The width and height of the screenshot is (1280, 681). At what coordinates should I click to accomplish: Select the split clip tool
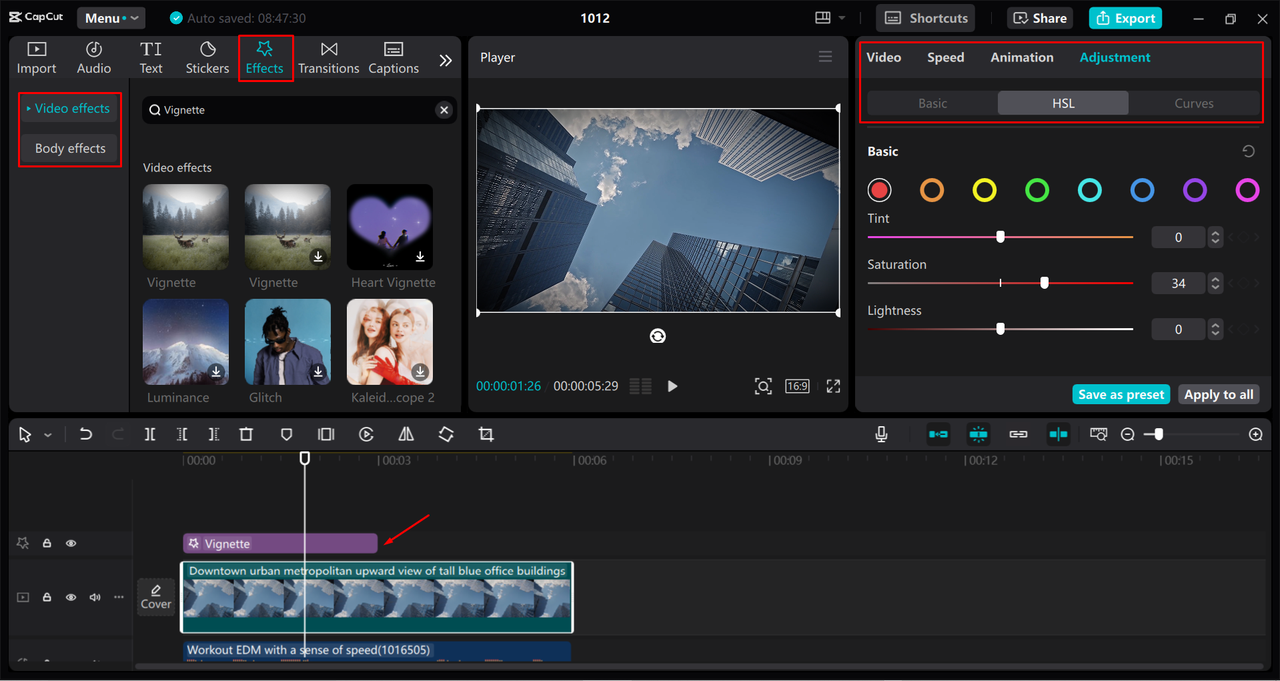150,434
